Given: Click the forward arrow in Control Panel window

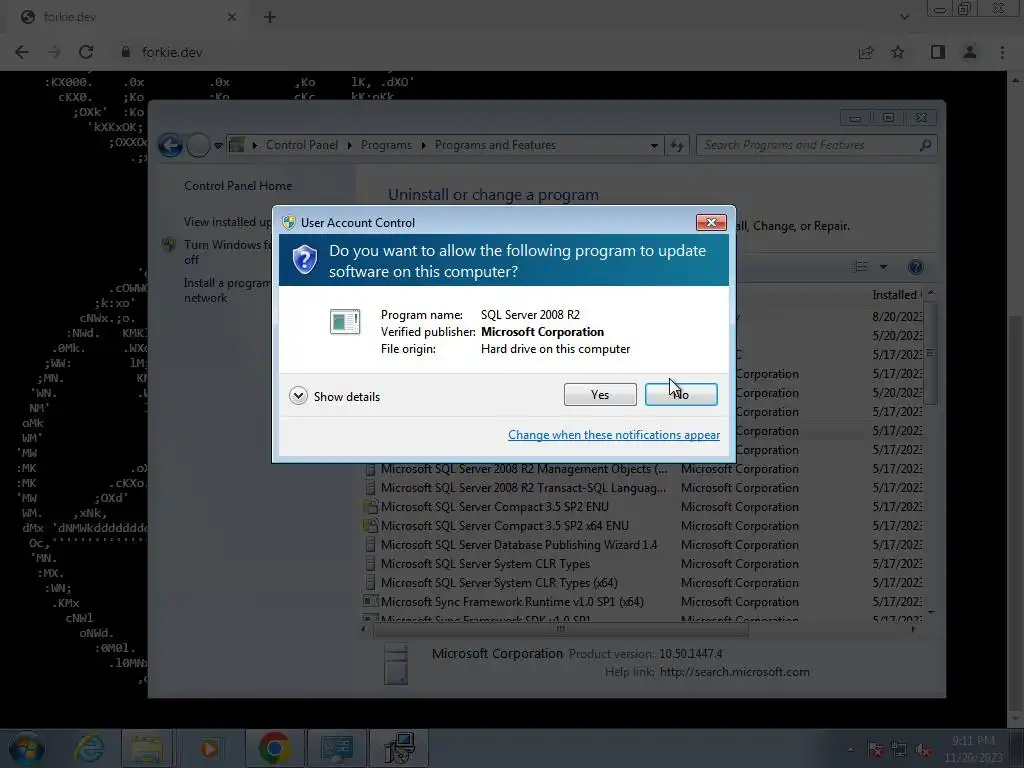Looking at the screenshot, I should tap(198, 145).
